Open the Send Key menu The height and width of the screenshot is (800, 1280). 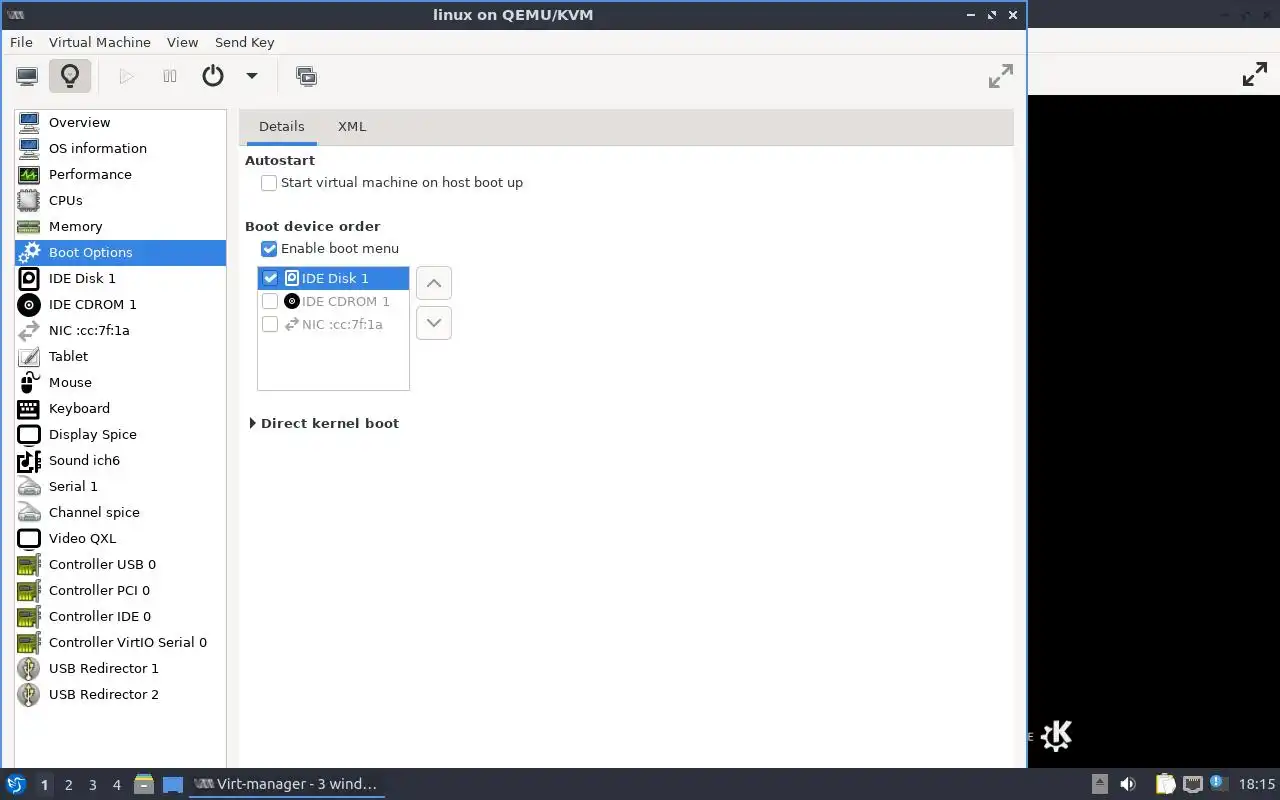pos(244,42)
